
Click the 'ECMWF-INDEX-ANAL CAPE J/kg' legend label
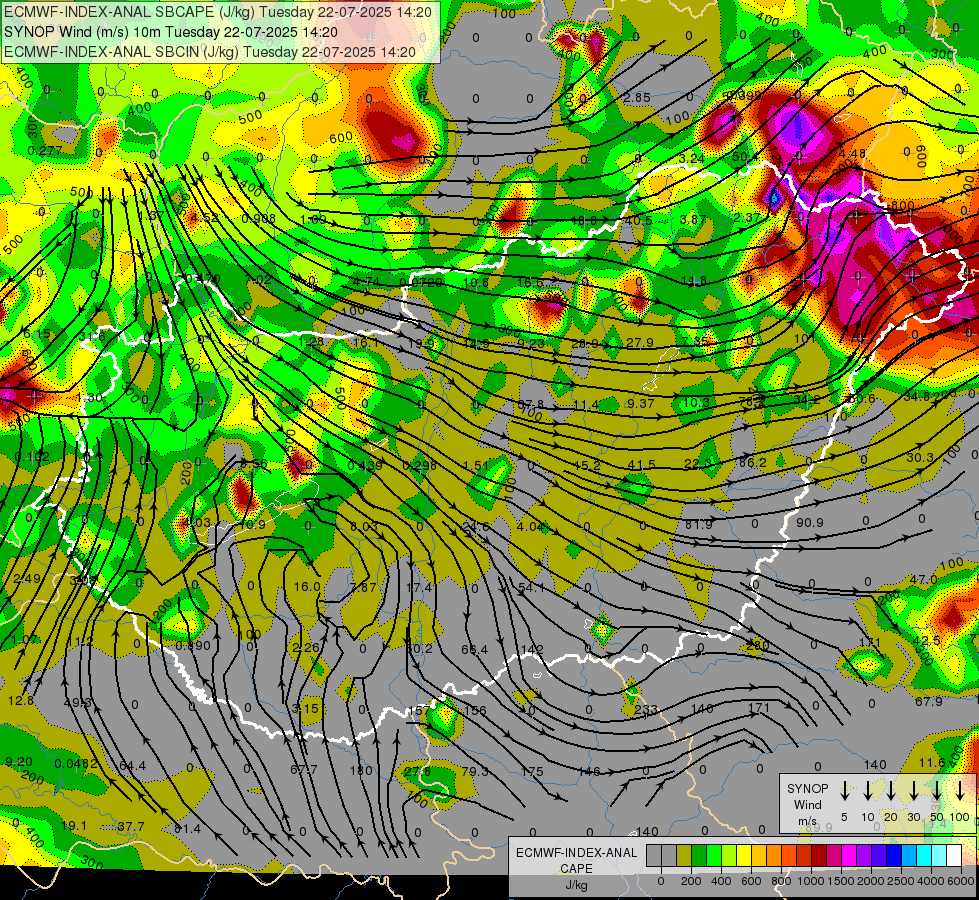point(576,868)
